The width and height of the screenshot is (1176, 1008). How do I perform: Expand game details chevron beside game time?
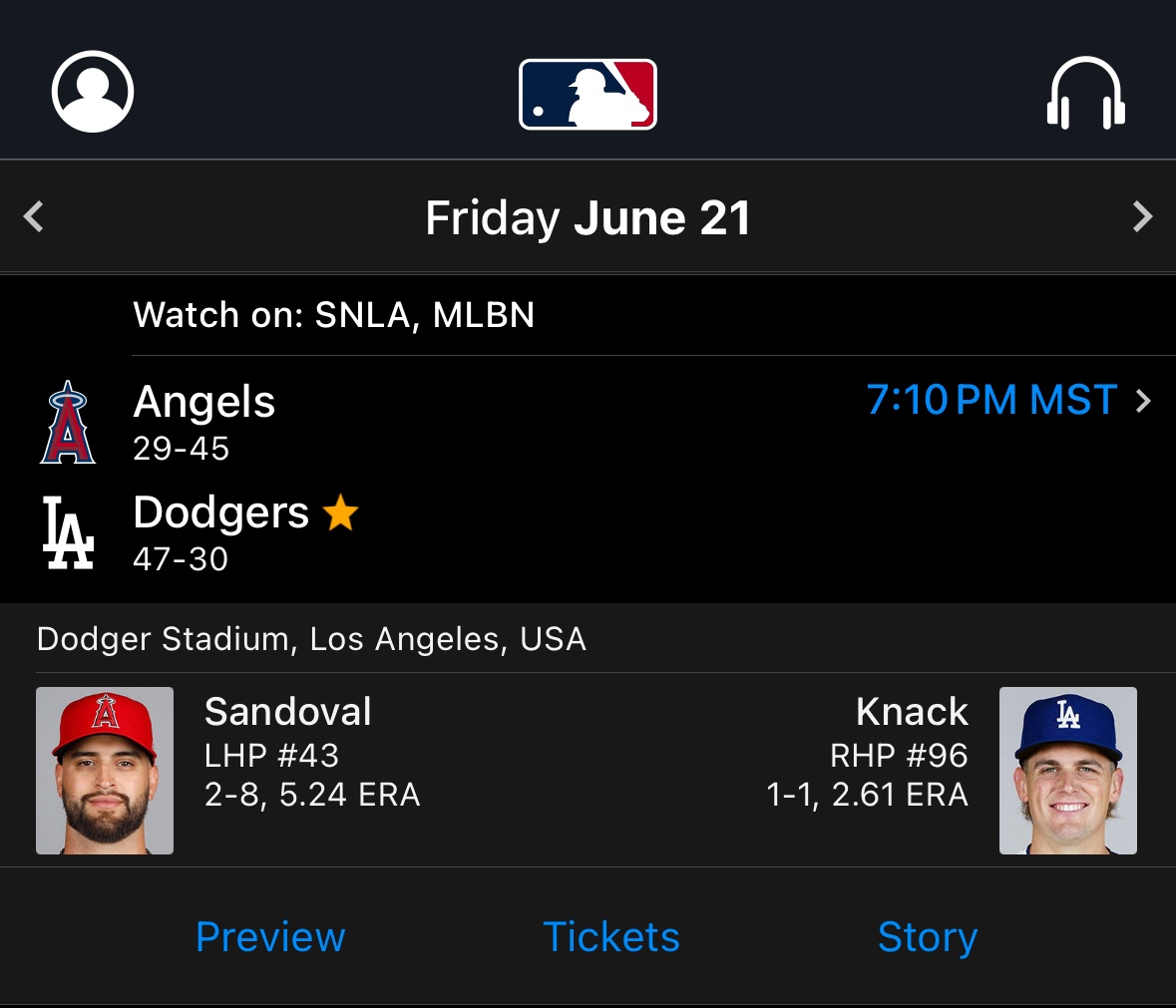tap(1143, 401)
